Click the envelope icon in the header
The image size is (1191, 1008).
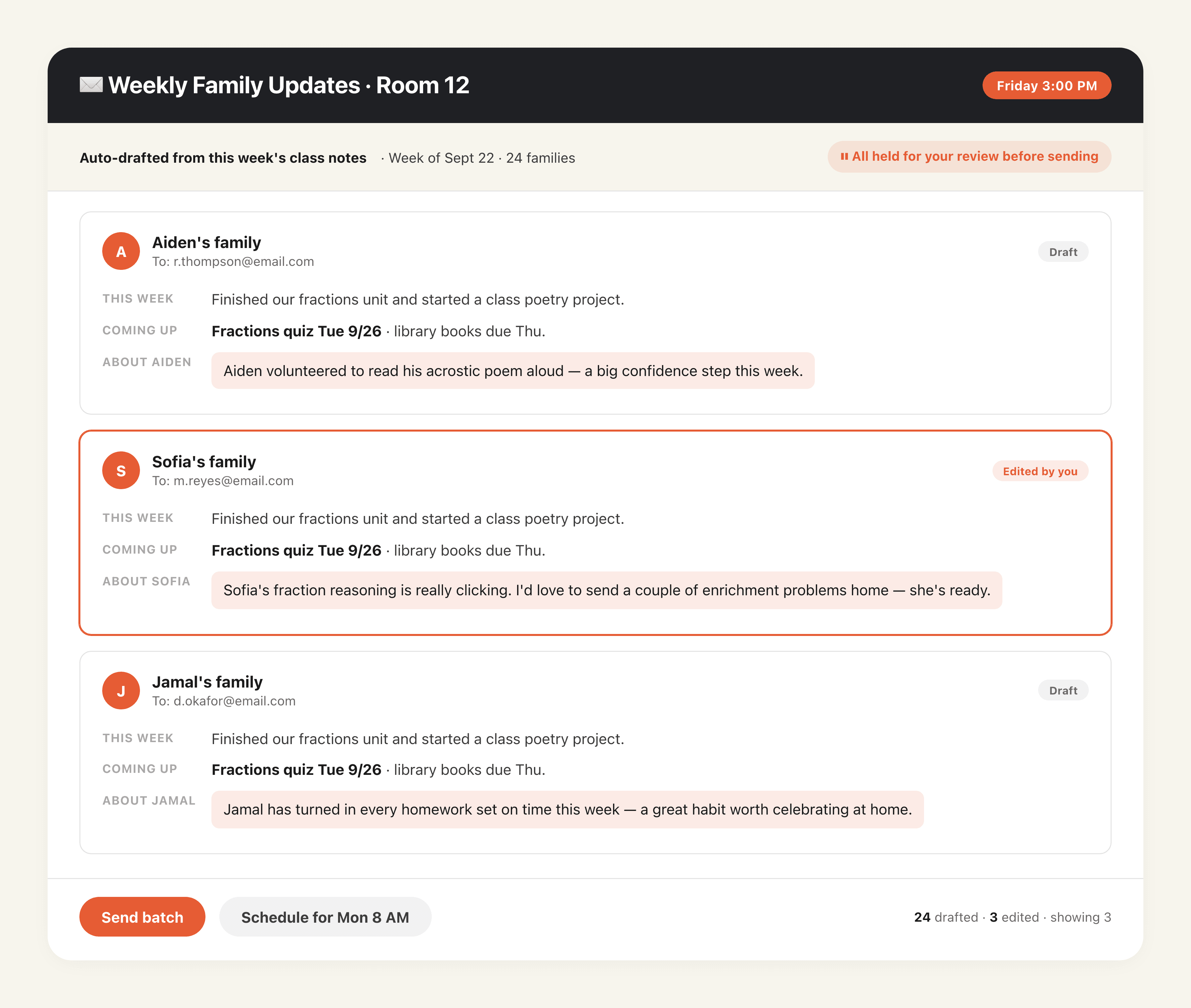(x=91, y=85)
